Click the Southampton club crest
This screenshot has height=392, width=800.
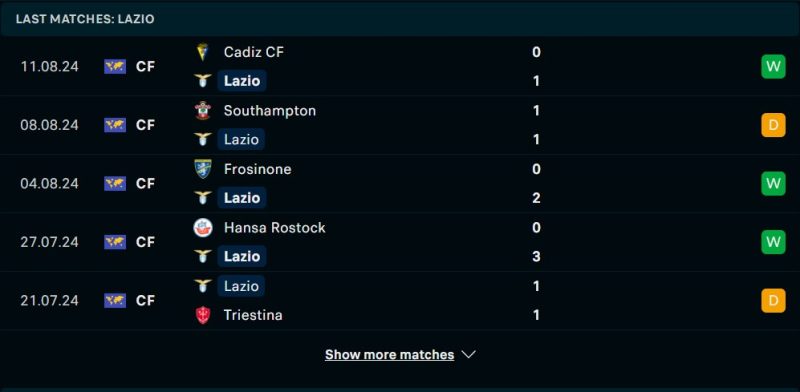point(203,110)
